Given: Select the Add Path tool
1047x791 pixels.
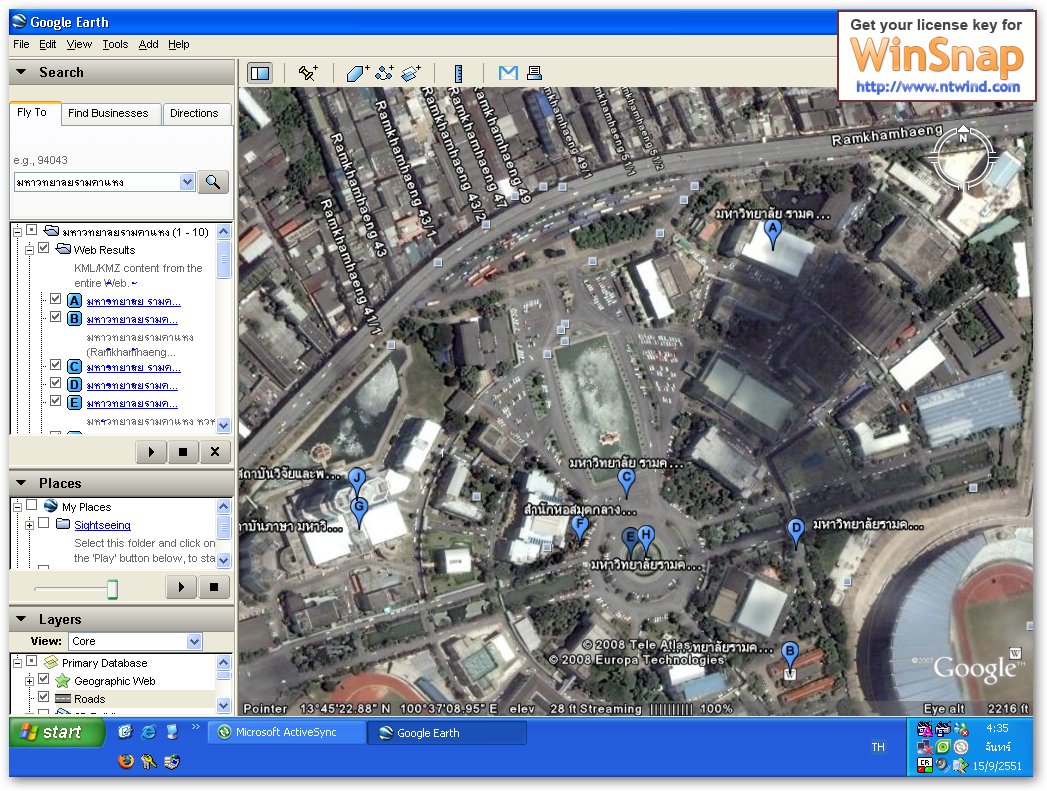Looking at the screenshot, I should pyautogui.click(x=384, y=73).
